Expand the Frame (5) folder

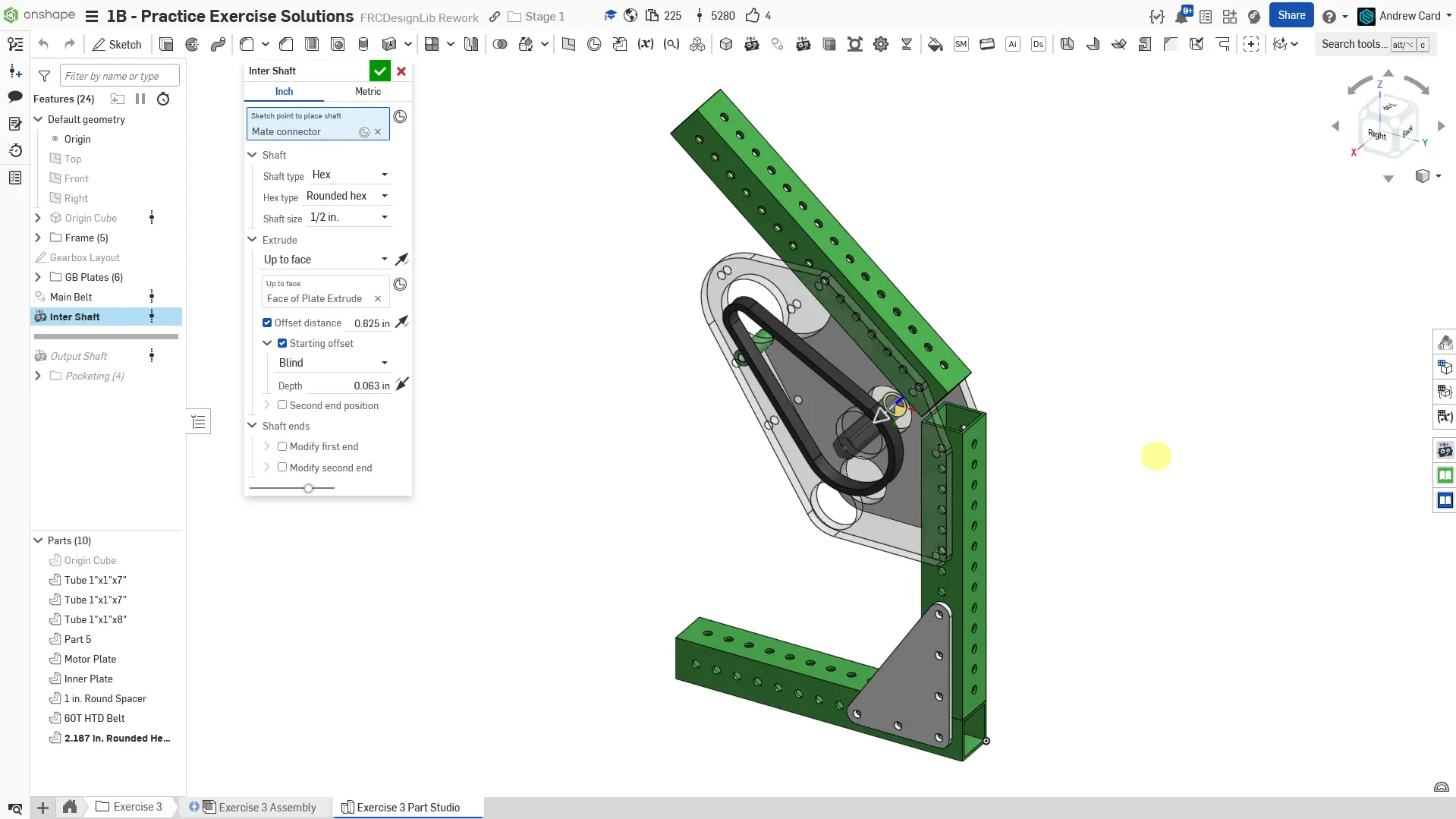(38, 238)
